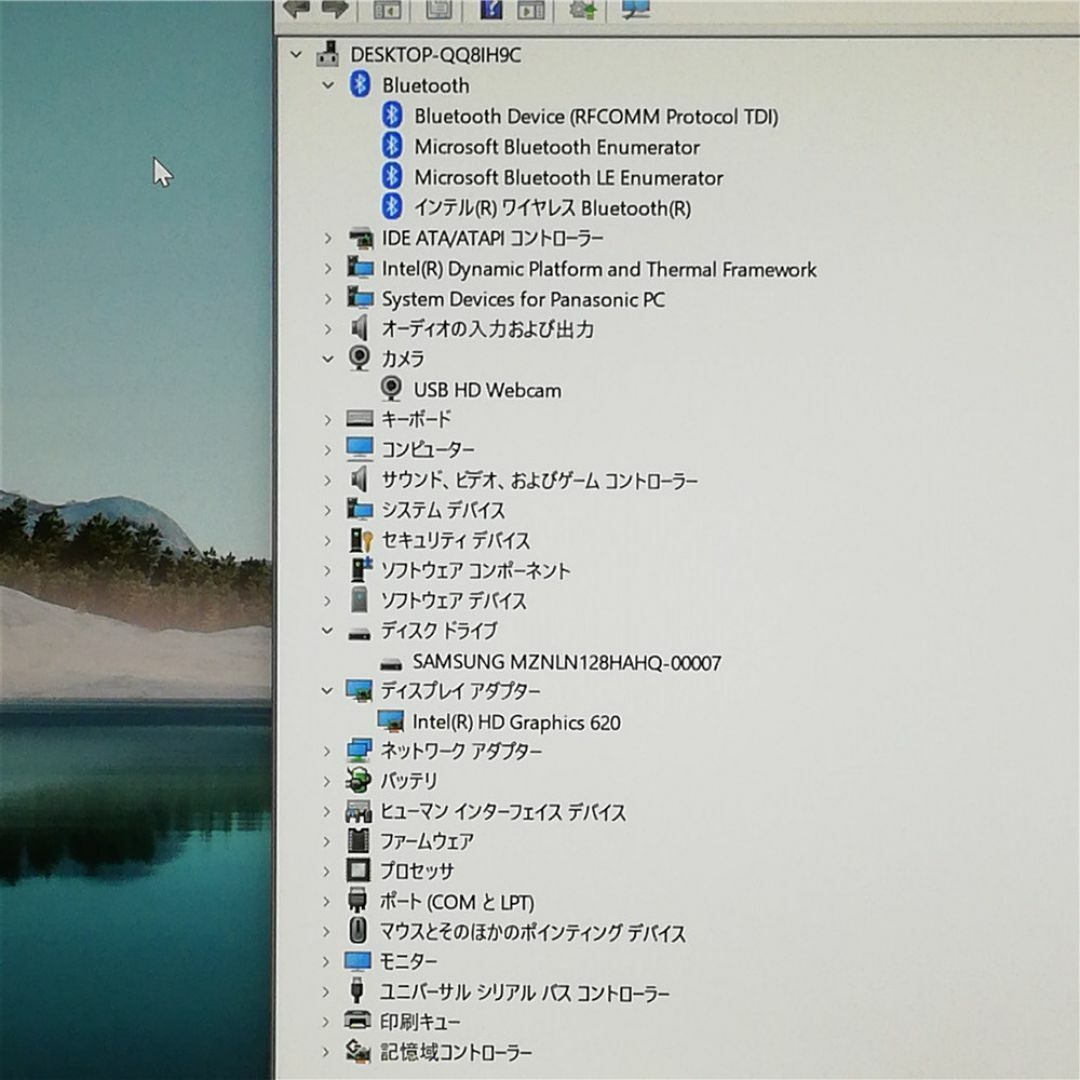The height and width of the screenshot is (1080, 1080).
Task: Click the Back arrow in the toolbar
Action: tap(297, 8)
